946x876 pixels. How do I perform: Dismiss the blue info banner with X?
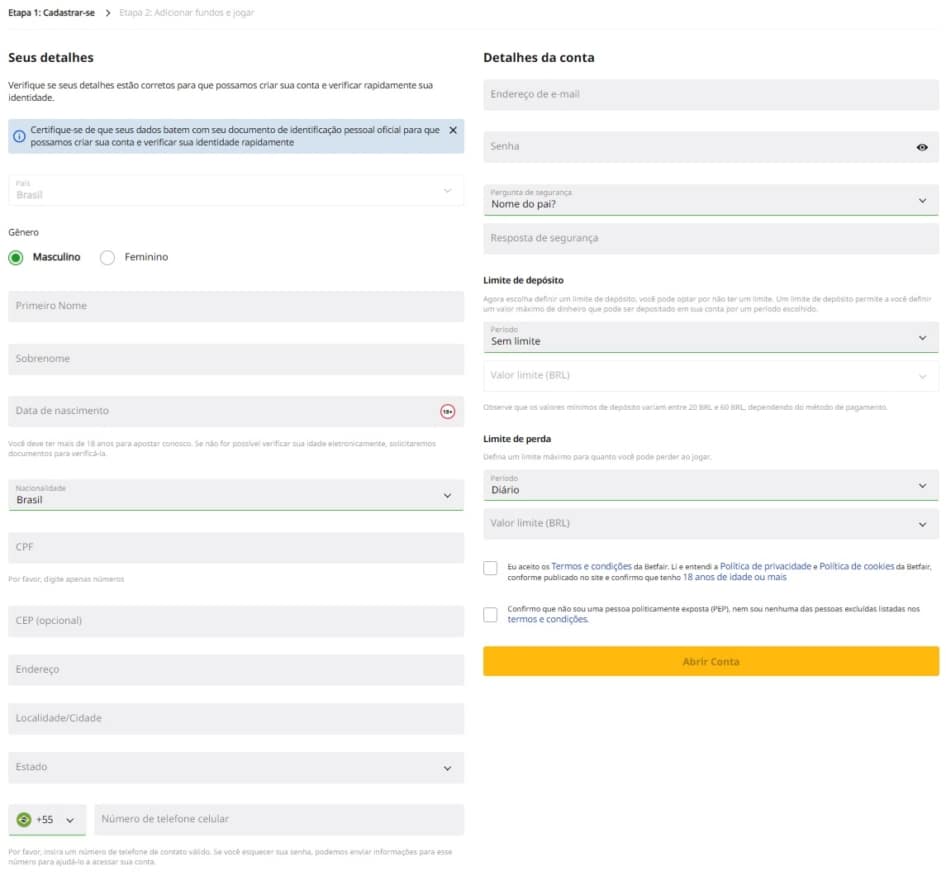point(453,130)
